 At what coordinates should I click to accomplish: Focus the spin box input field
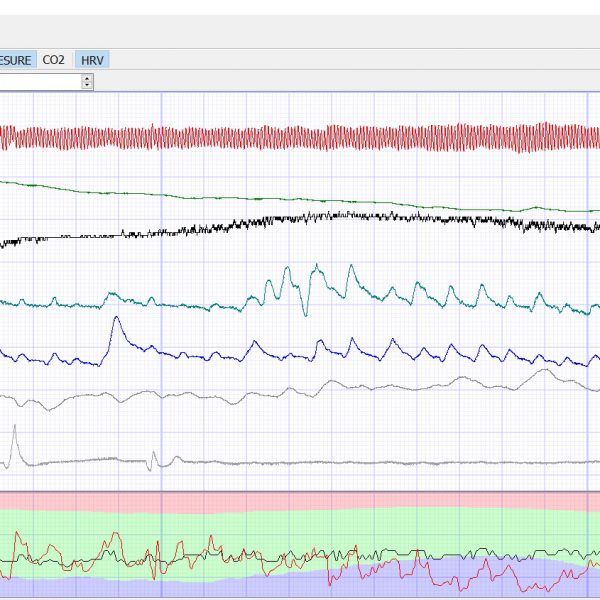(40, 82)
